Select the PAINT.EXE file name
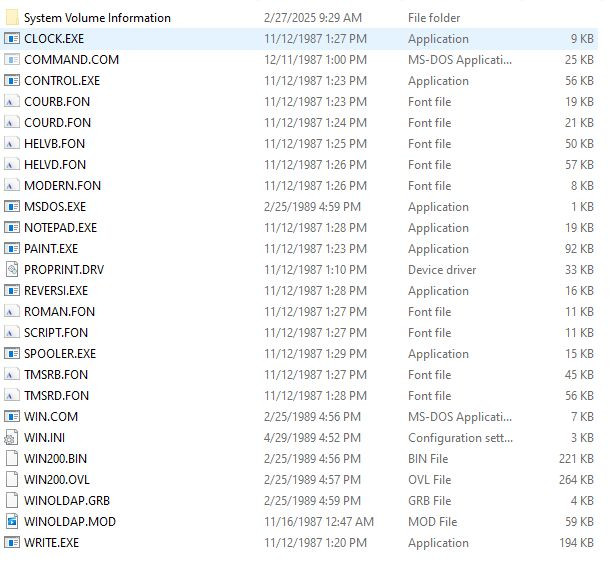Screen dimensions: 614x562 pos(51,249)
